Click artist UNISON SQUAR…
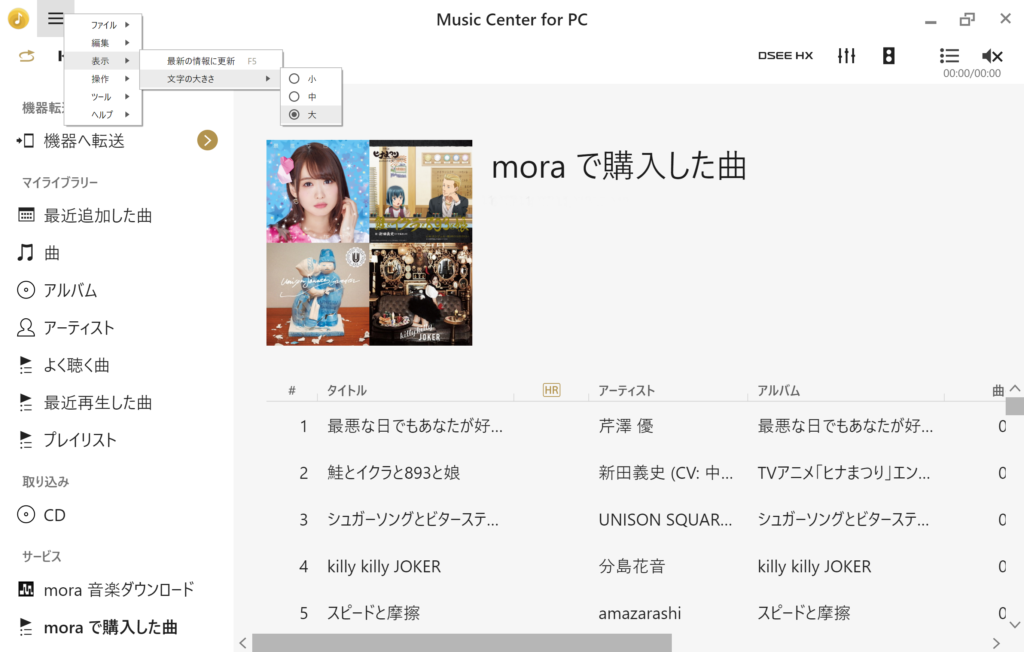Viewport: 1024px width, 652px height. [665, 519]
